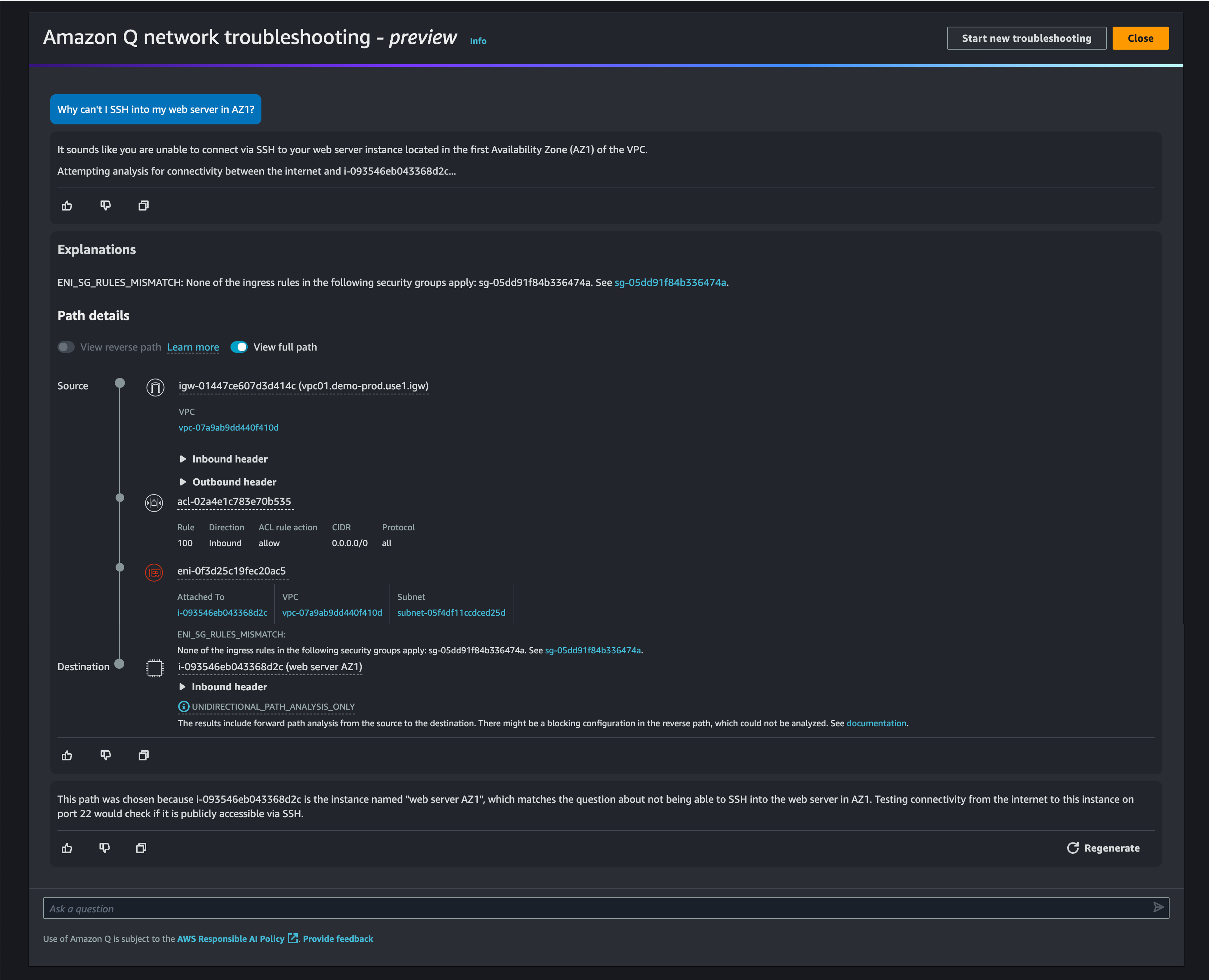Toggle View reverse path switch
The width and height of the screenshot is (1209, 980).
[66, 347]
